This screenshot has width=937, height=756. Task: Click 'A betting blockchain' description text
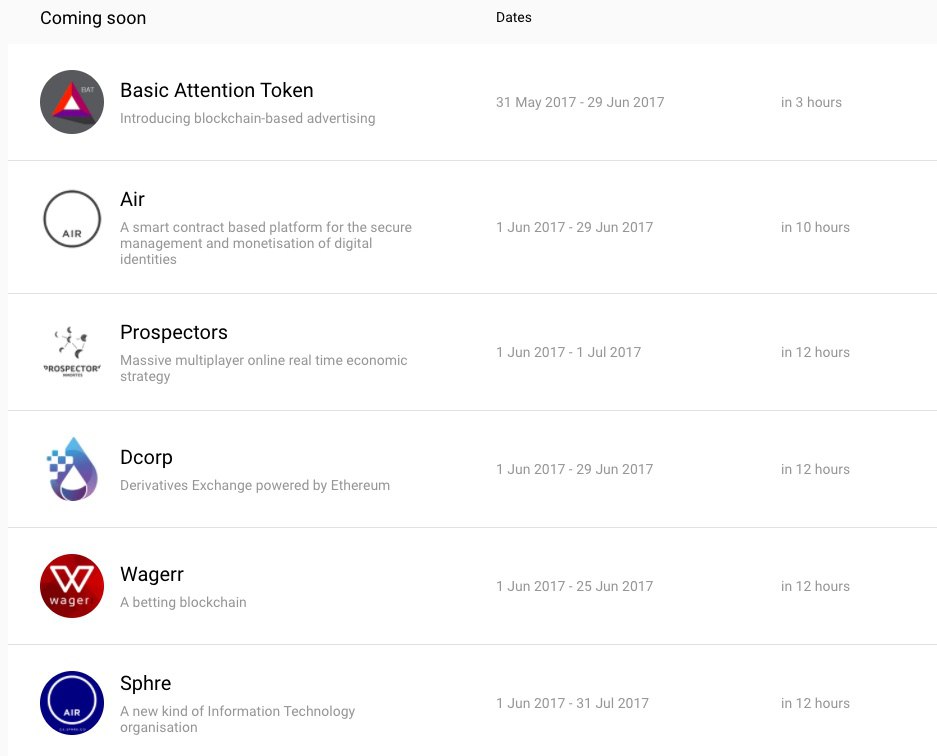click(x=183, y=602)
